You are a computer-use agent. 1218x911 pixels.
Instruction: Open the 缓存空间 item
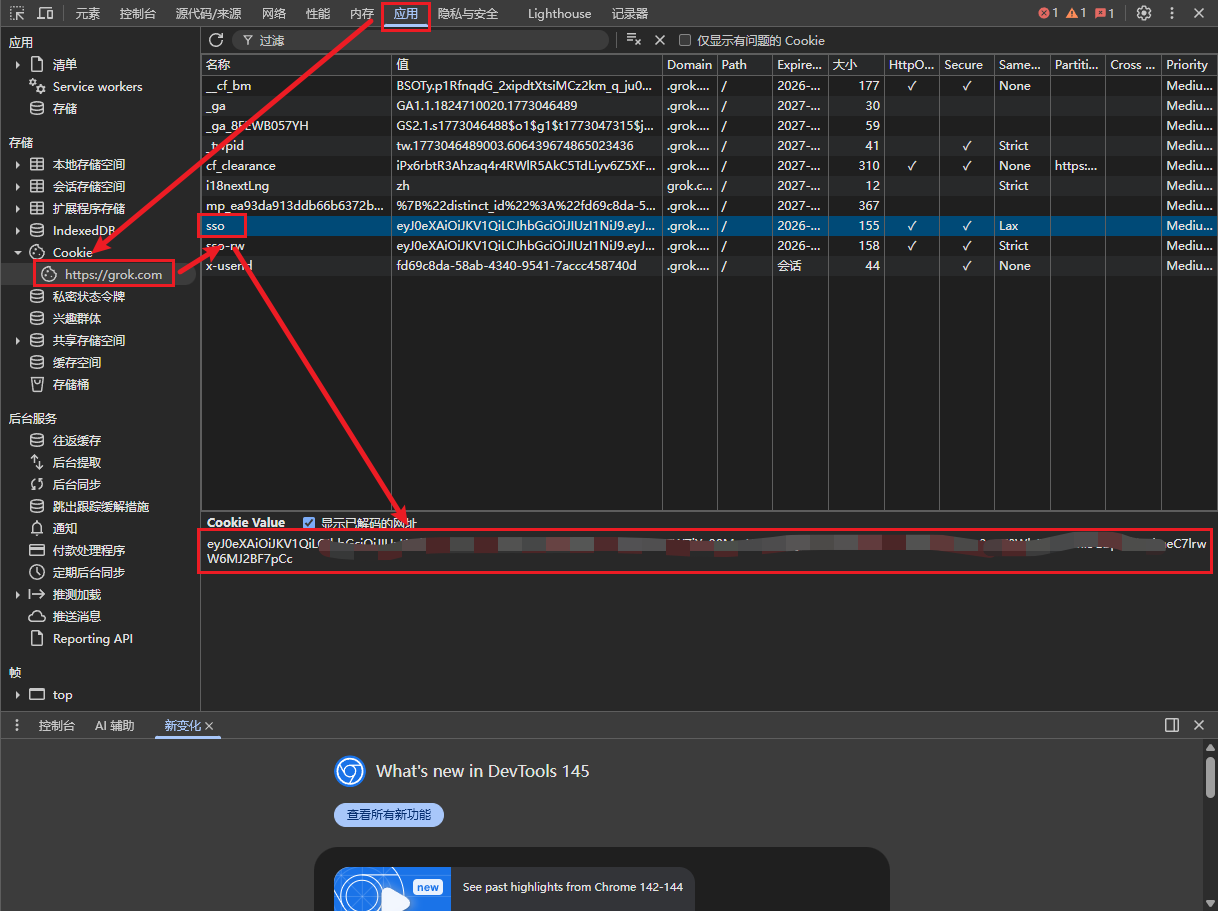(x=77, y=362)
